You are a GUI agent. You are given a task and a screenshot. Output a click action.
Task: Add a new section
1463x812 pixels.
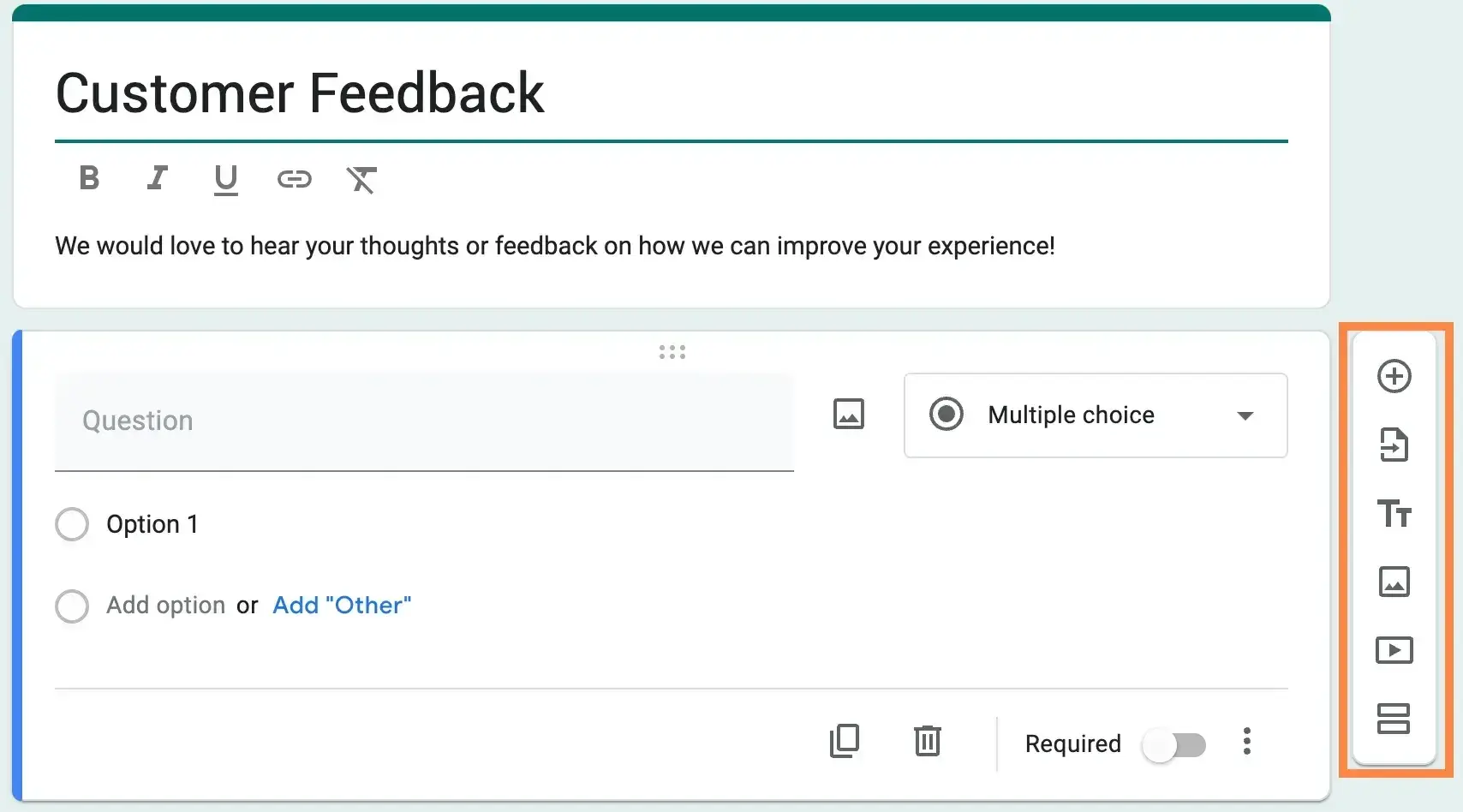[x=1394, y=719]
